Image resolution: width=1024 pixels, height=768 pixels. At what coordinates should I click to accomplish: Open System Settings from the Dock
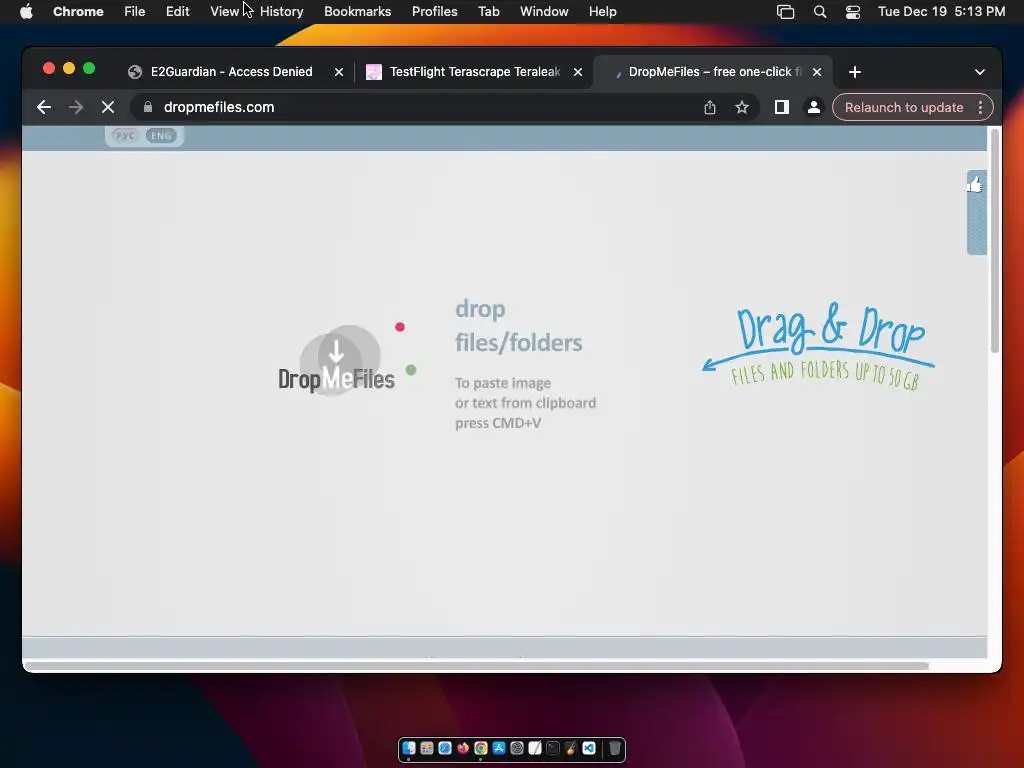(x=517, y=748)
